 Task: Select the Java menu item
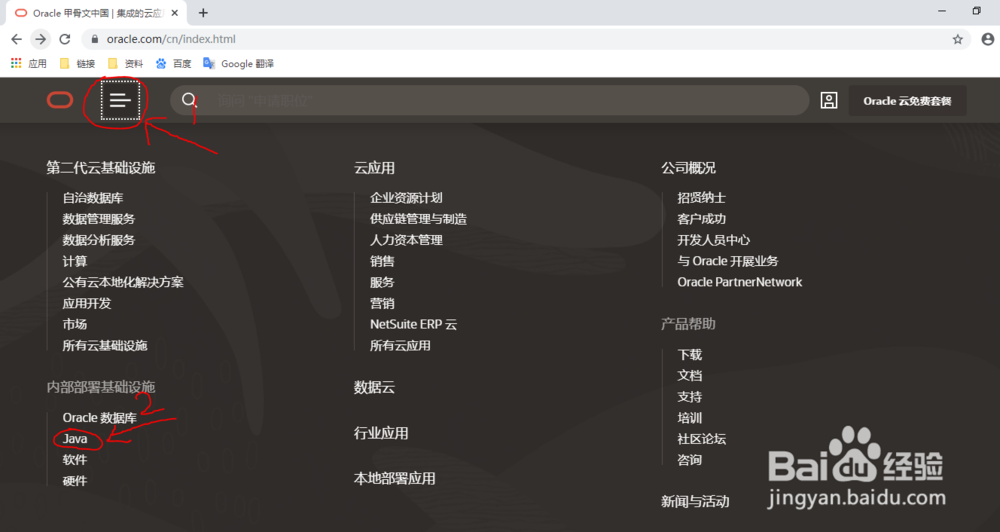coord(75,439)
